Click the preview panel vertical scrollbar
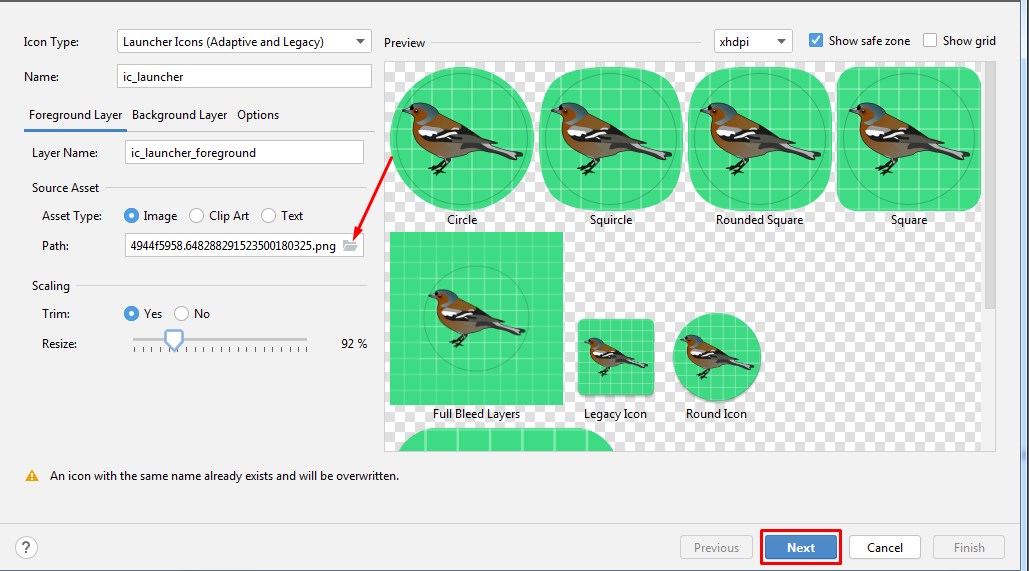The image size is (1029, 571). coord(990,185)
